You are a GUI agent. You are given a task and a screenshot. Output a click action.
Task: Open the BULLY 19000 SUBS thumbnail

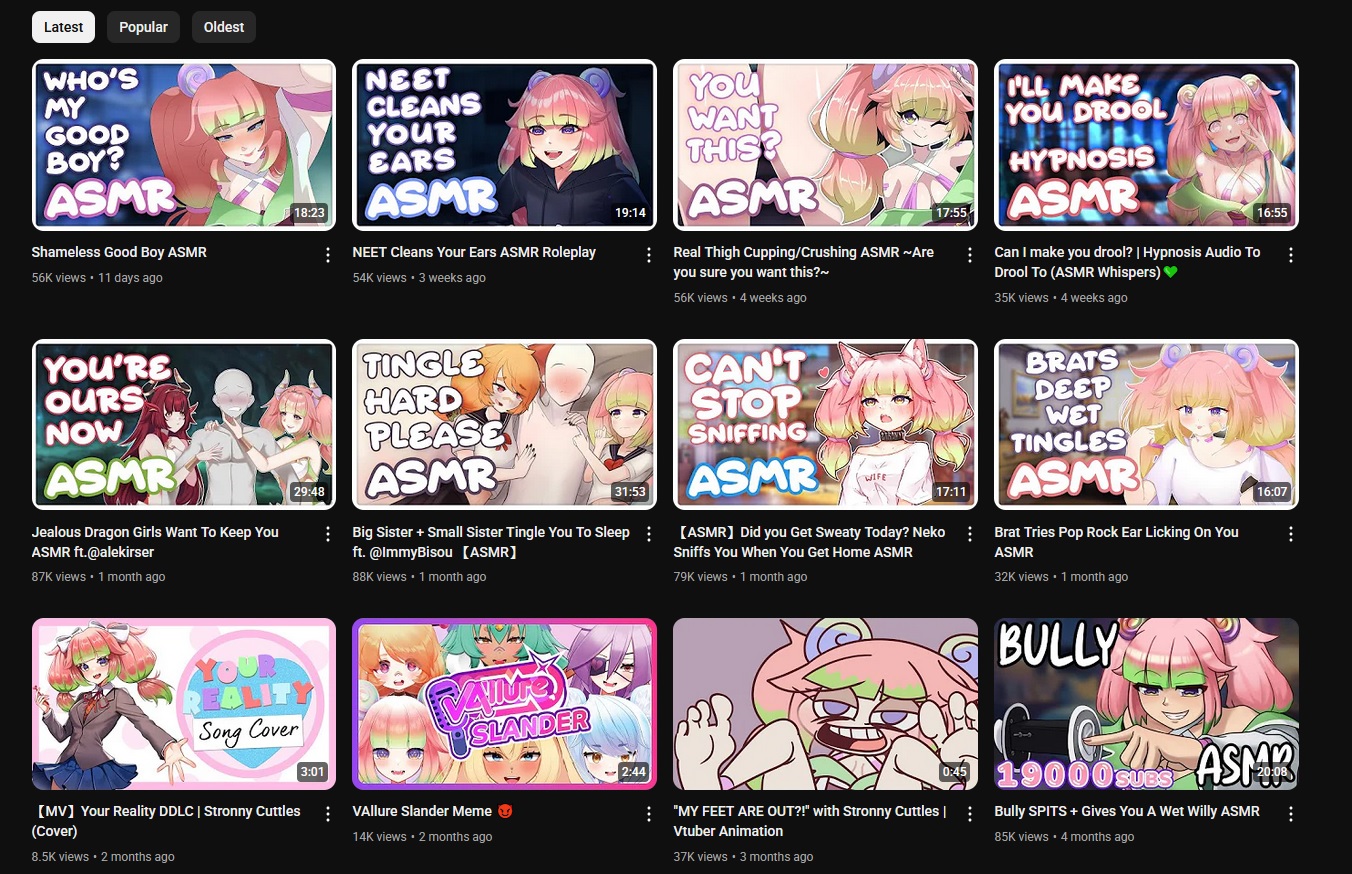1146,704
